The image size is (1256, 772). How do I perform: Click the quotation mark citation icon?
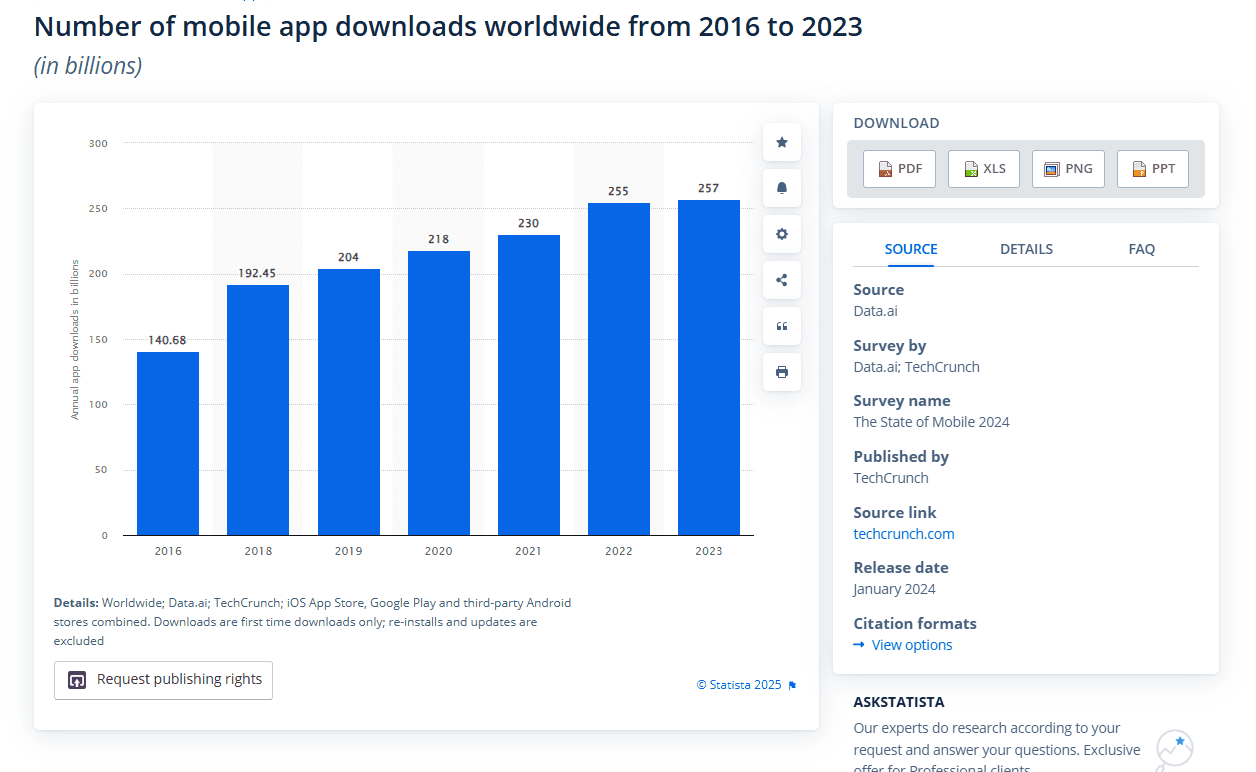[x=781, y=326]
